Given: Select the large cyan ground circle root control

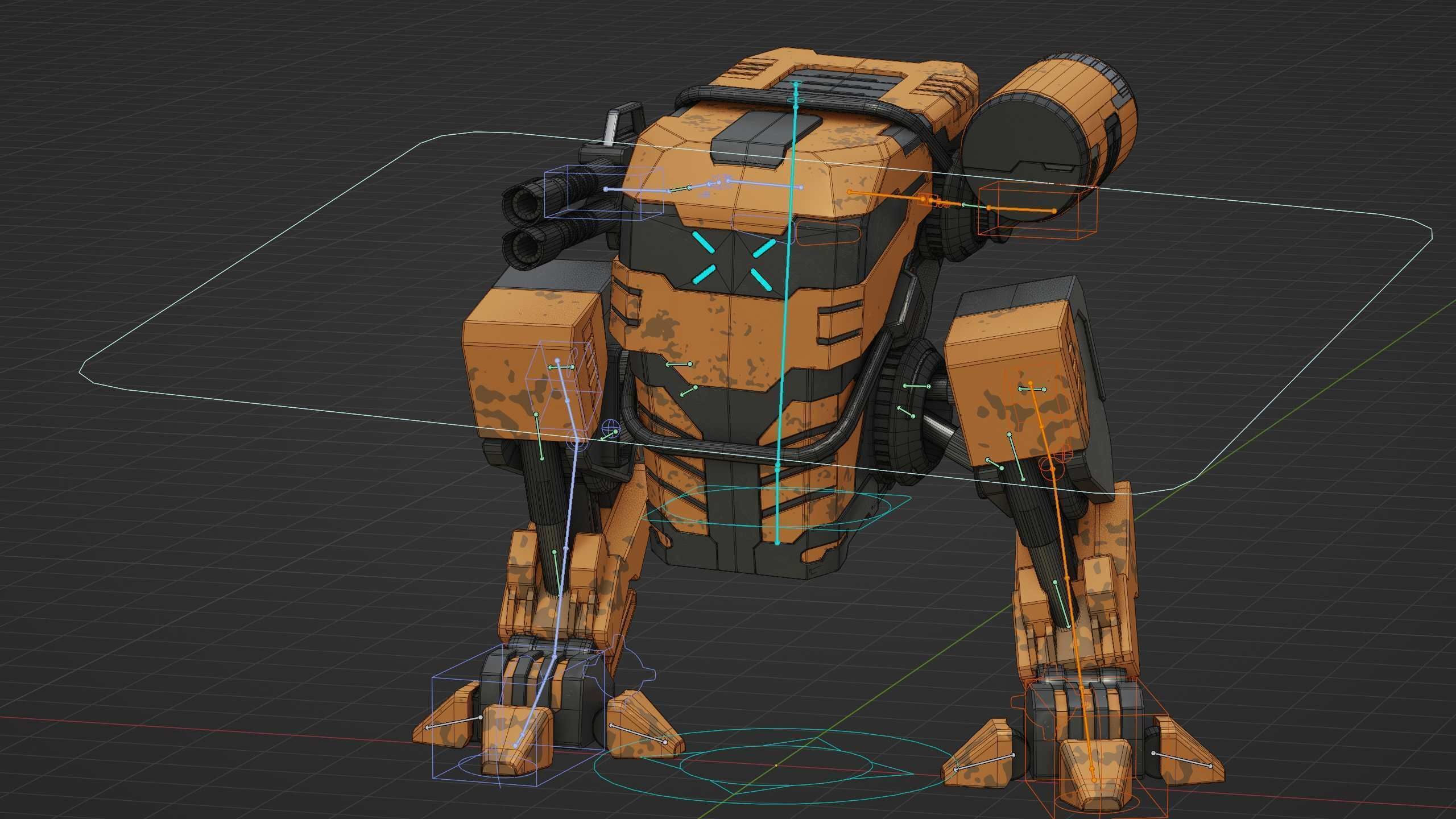Looking at the screenshot, I should [777, 766].
